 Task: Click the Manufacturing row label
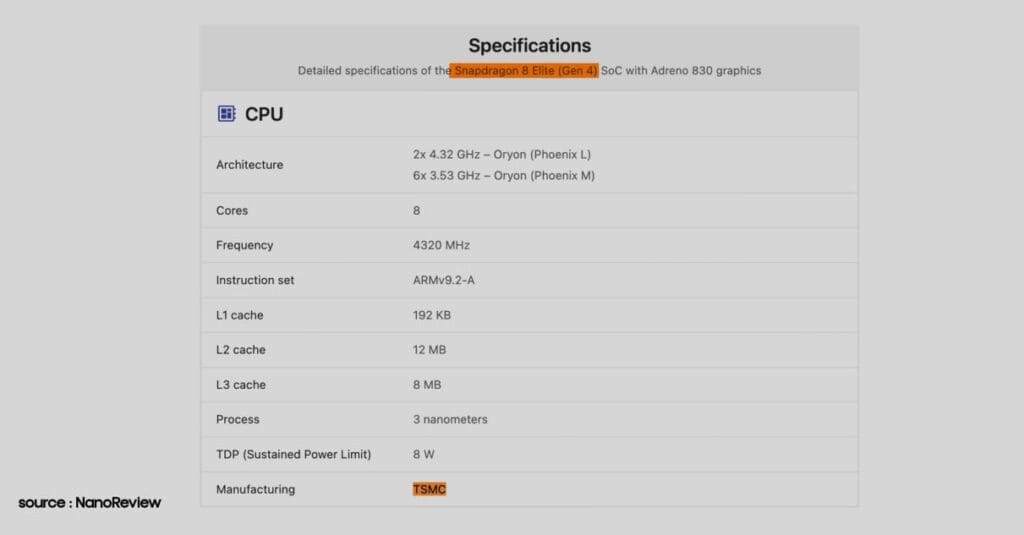pos(255,489)
